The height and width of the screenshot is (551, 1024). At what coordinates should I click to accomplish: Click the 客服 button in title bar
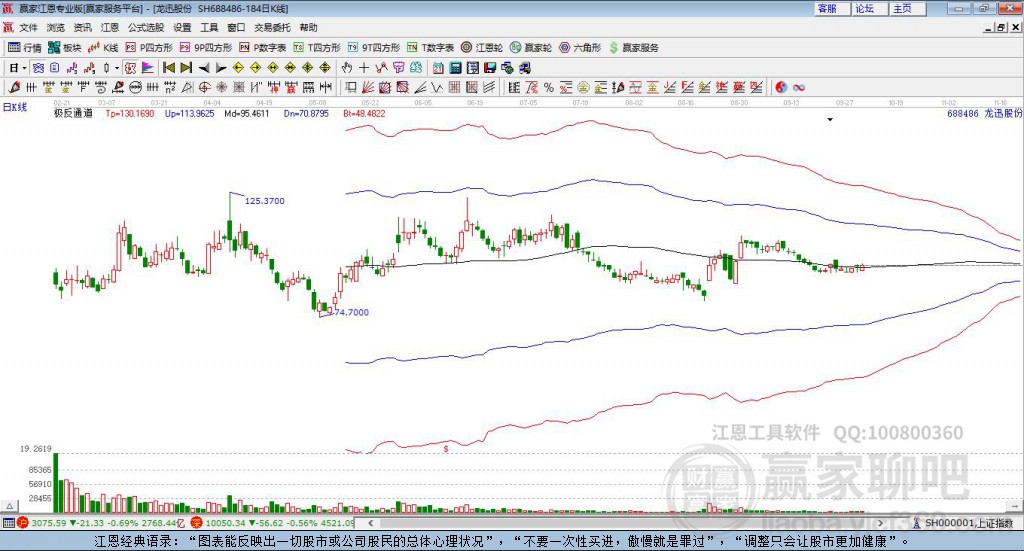[832, 8]
